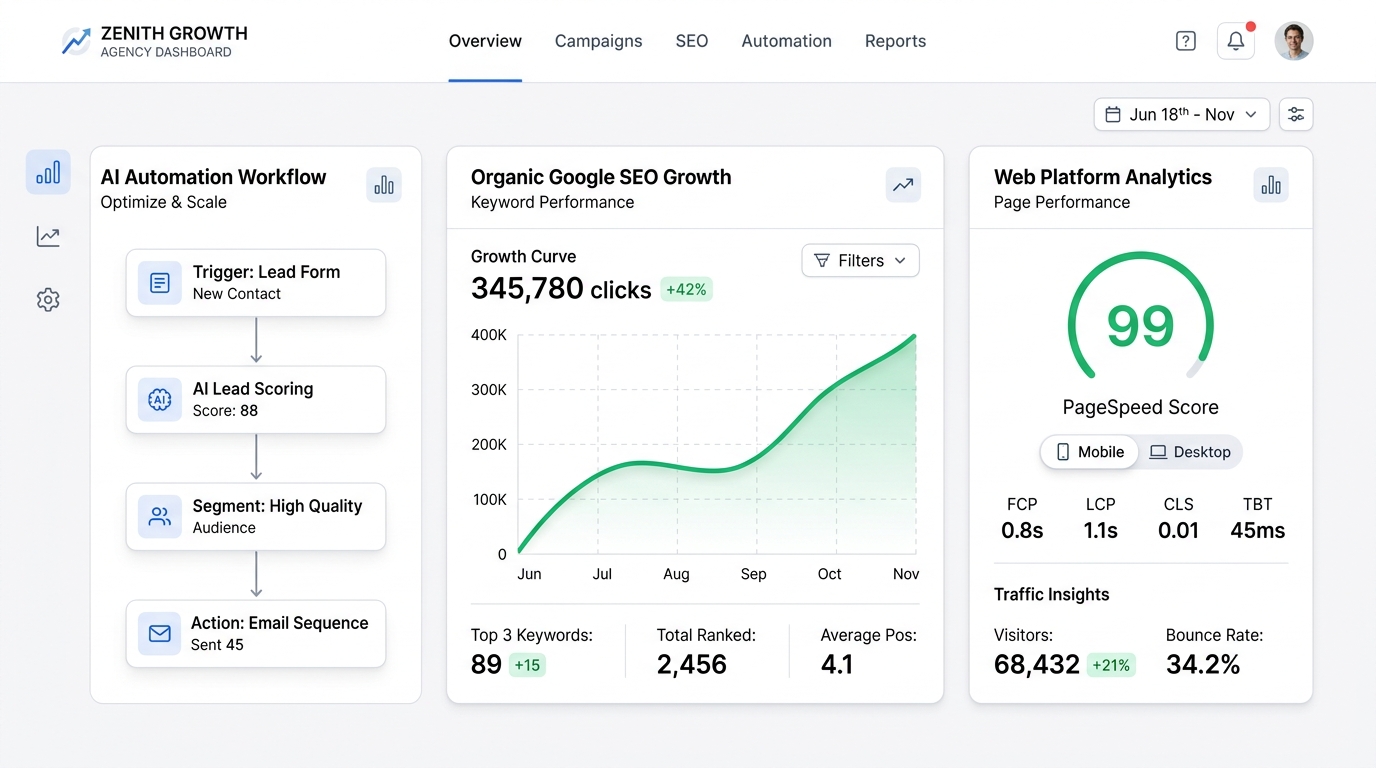Click the Zenith Growth logo icon
This screenshot has height=768, width=1376.
(x=76, y=41)
